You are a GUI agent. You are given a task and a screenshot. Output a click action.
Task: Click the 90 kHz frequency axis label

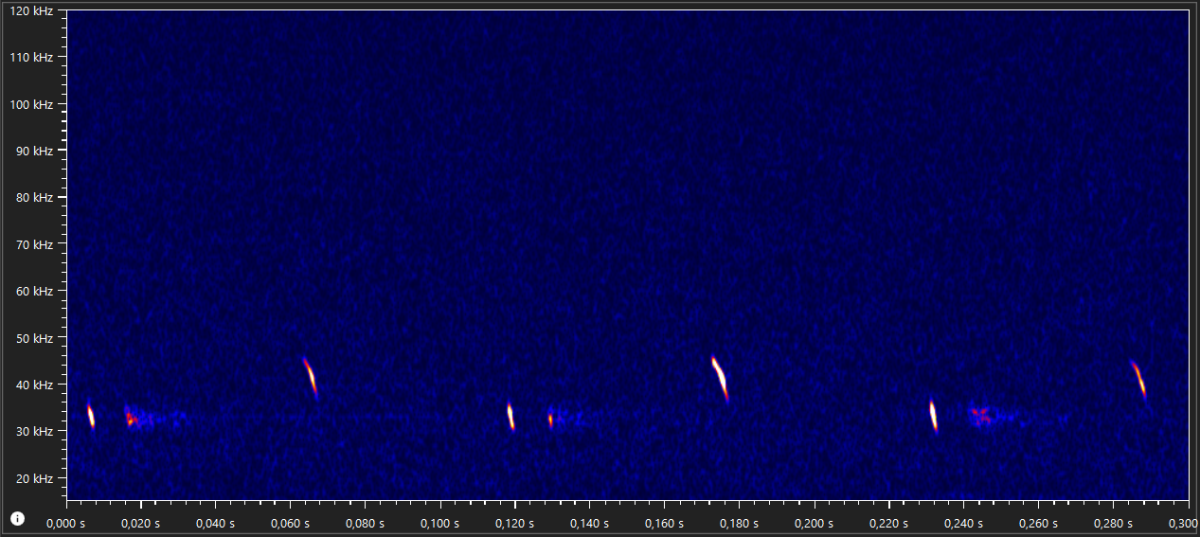tap(36, 151)
